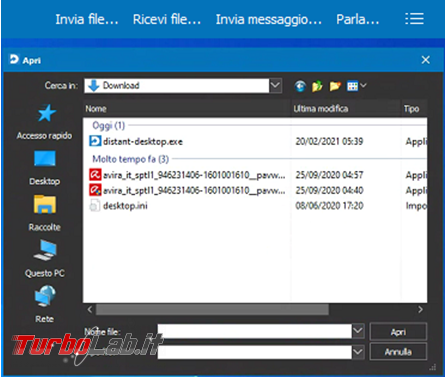Focus the Nome file input field
The image size is (447, 377).
point(255,331)
